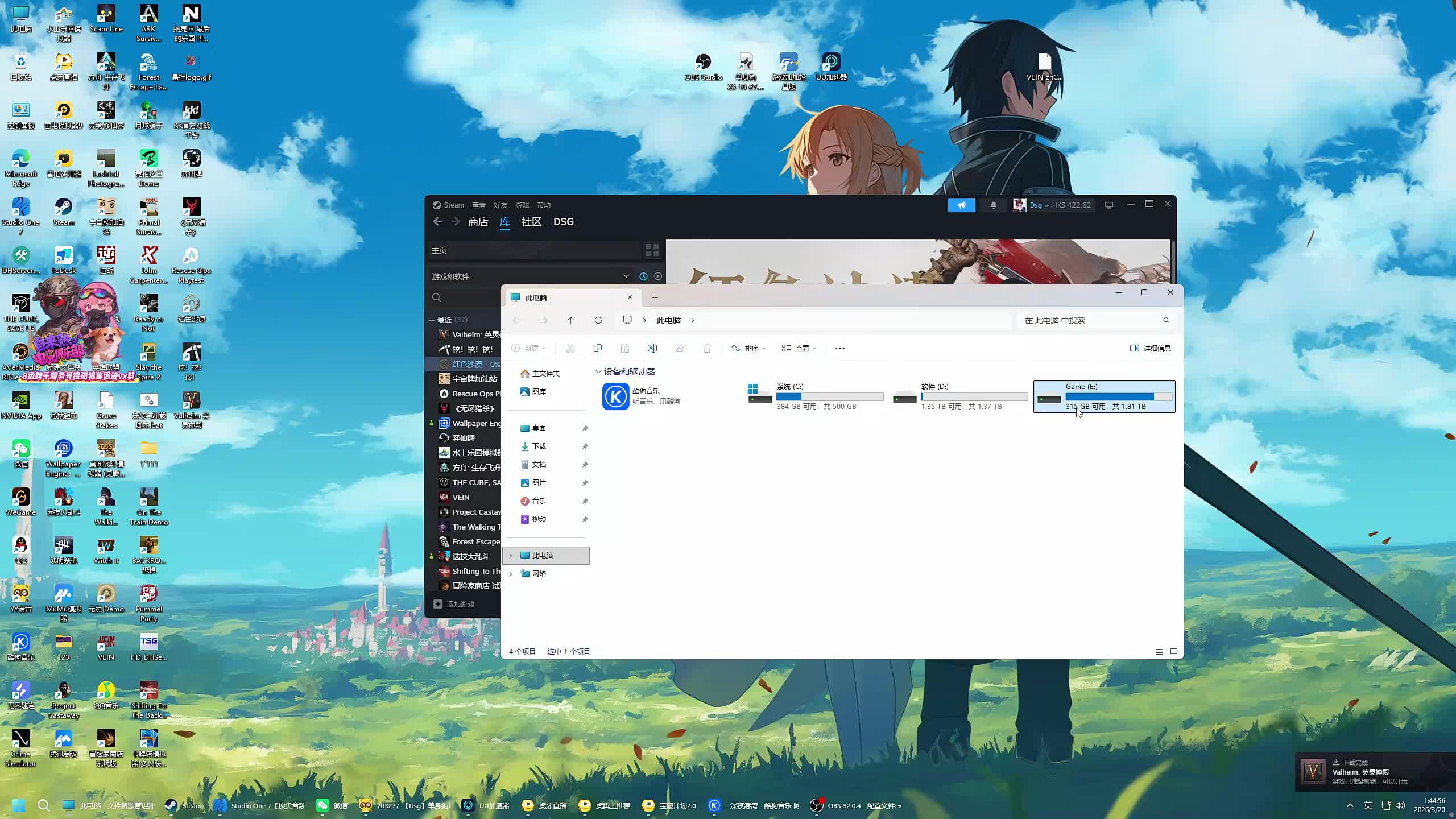This screenshot has height=819, width=1456.
Task: Add a new File Explorer tab
Action: (655, 297)
